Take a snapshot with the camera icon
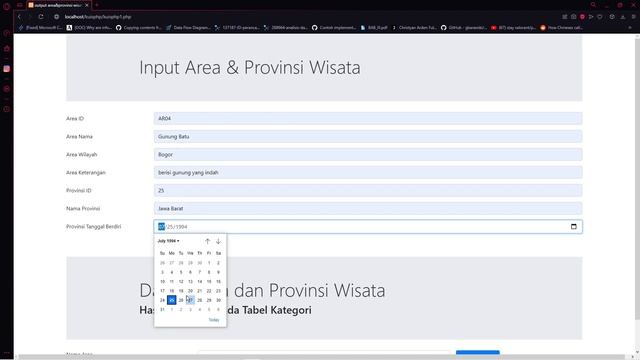This screenshot has width=640, height=360. tap(573, 17)
